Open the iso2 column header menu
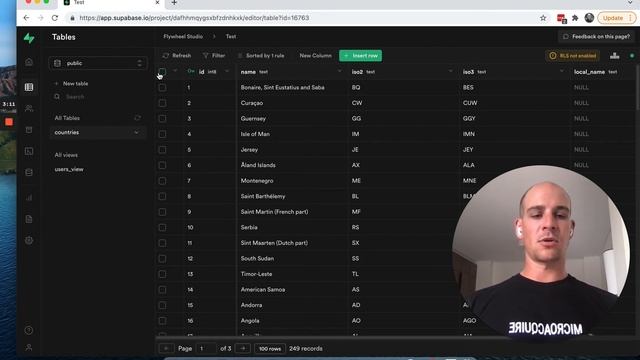640x360 pixels. 451,71
